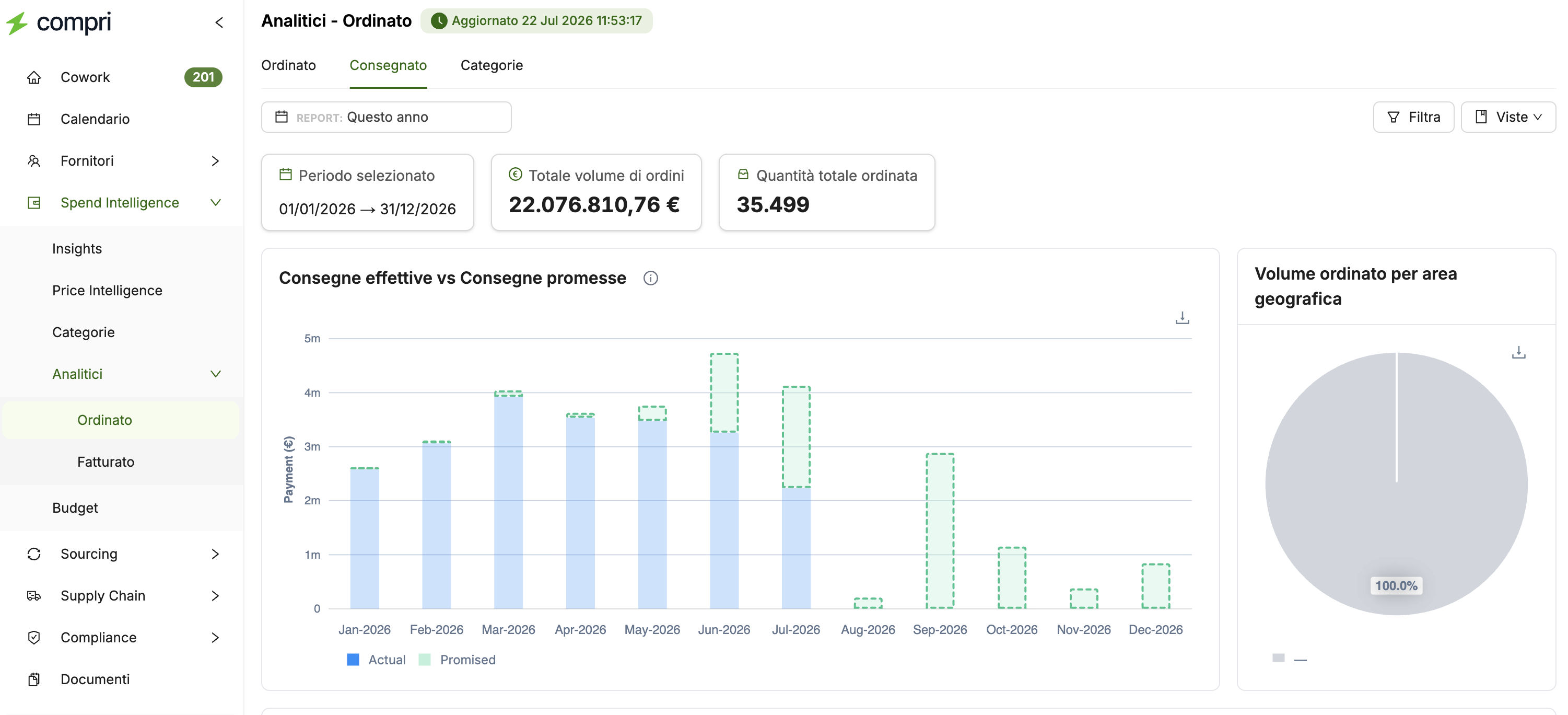Toggle the Actual series in chart legend

point(376,660)
